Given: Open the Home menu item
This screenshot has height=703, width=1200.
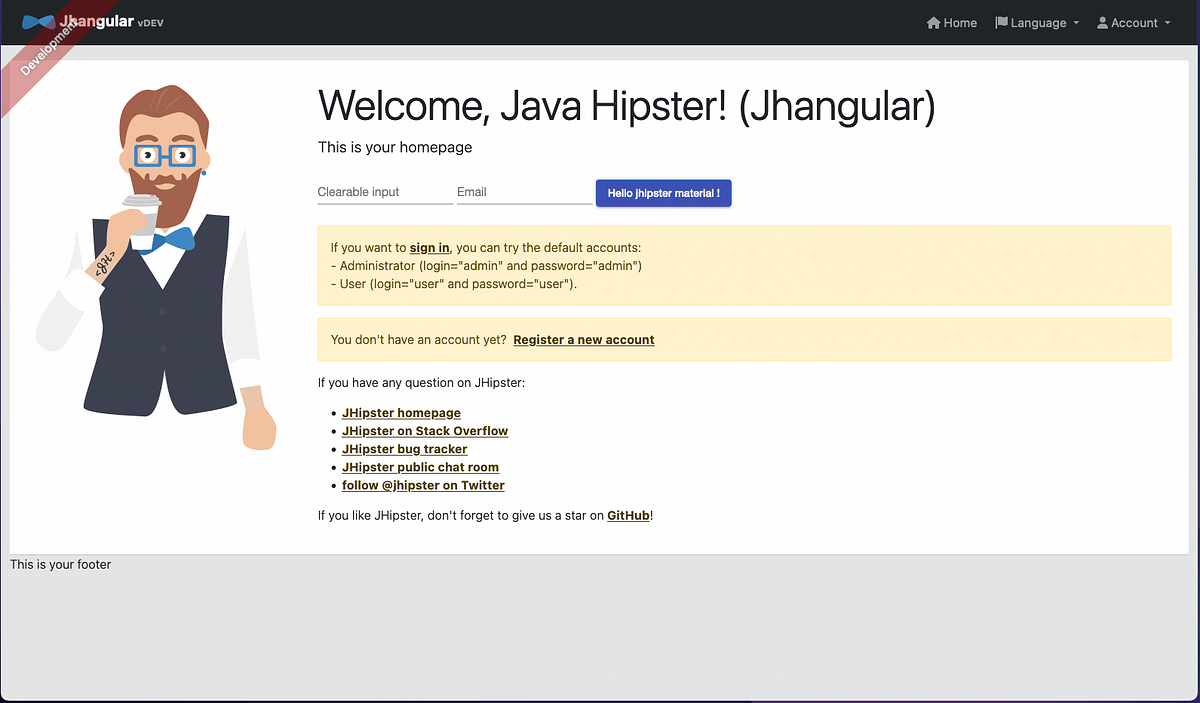Looking at the screenshot, I should point(952,23).
